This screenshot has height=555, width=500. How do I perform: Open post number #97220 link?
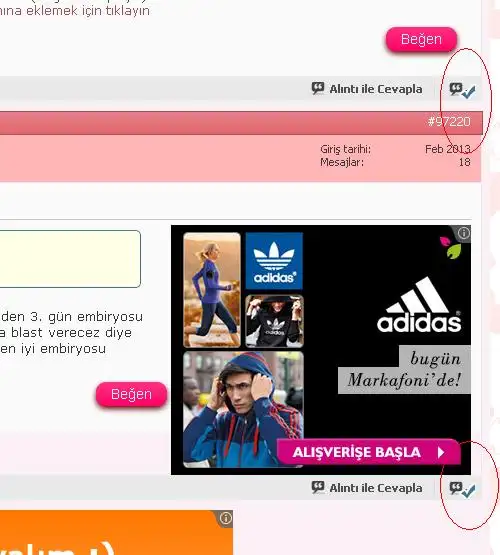pos(449,122)
